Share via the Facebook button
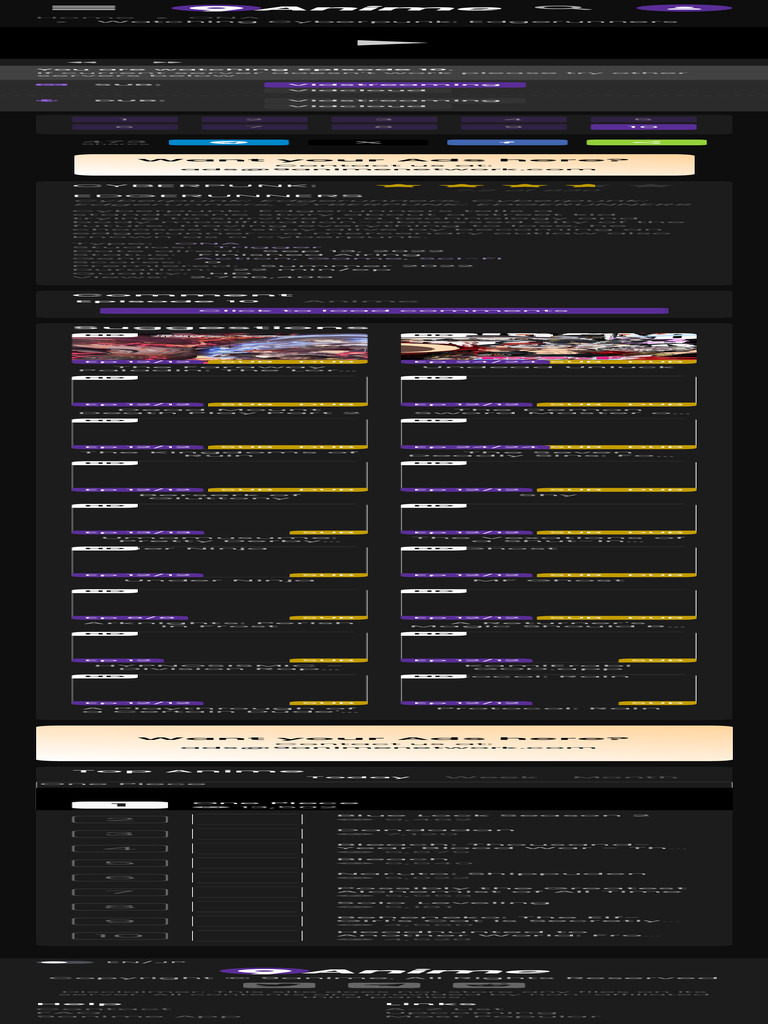The height and width of the screenshot is (1024, 768). [507, 142]
